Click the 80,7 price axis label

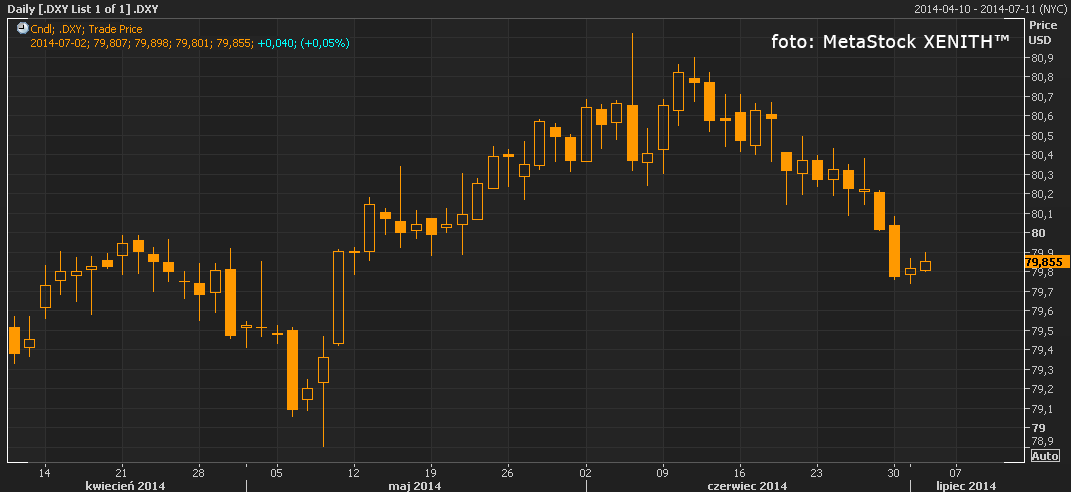pyautogui.click(x=1041, y=97)
